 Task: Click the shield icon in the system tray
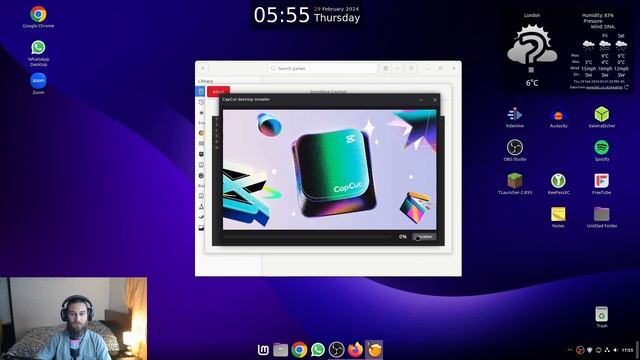click(x=589, y=350)
